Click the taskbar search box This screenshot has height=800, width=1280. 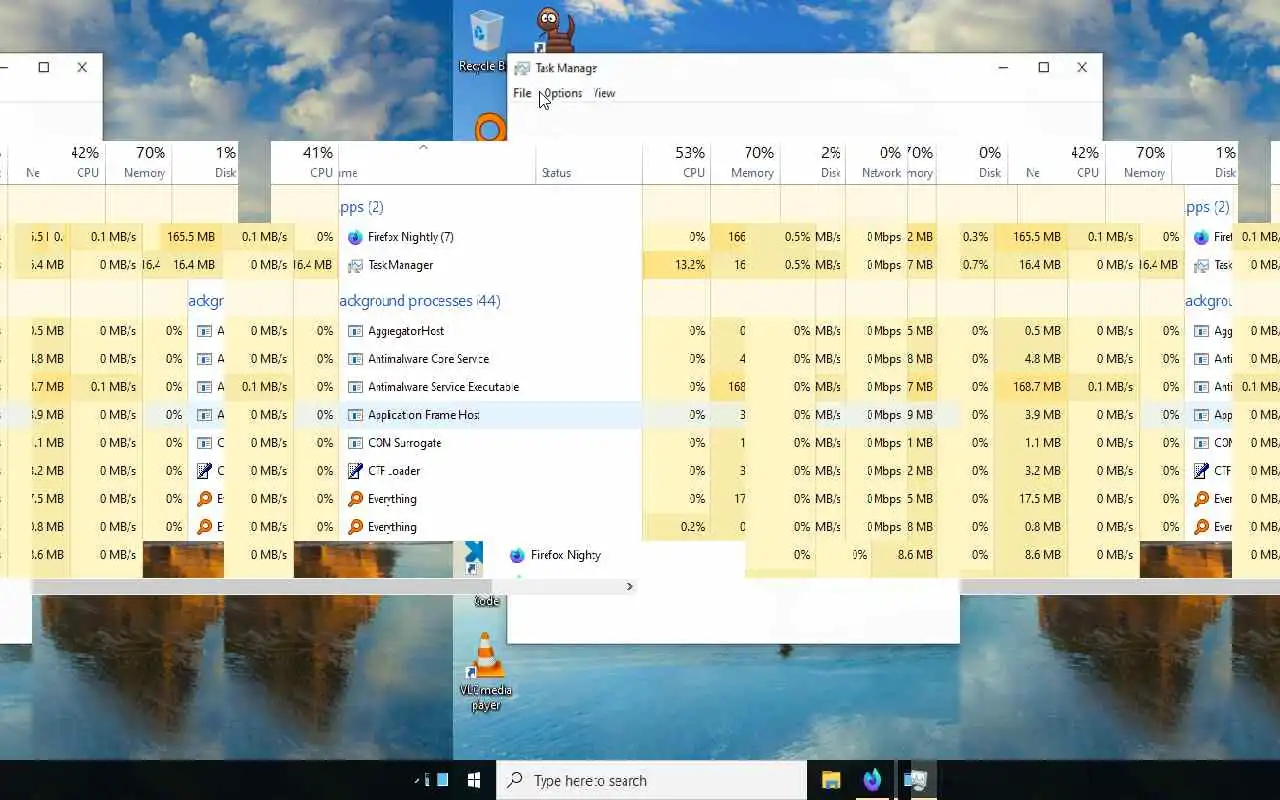click(x=652, y=780)
